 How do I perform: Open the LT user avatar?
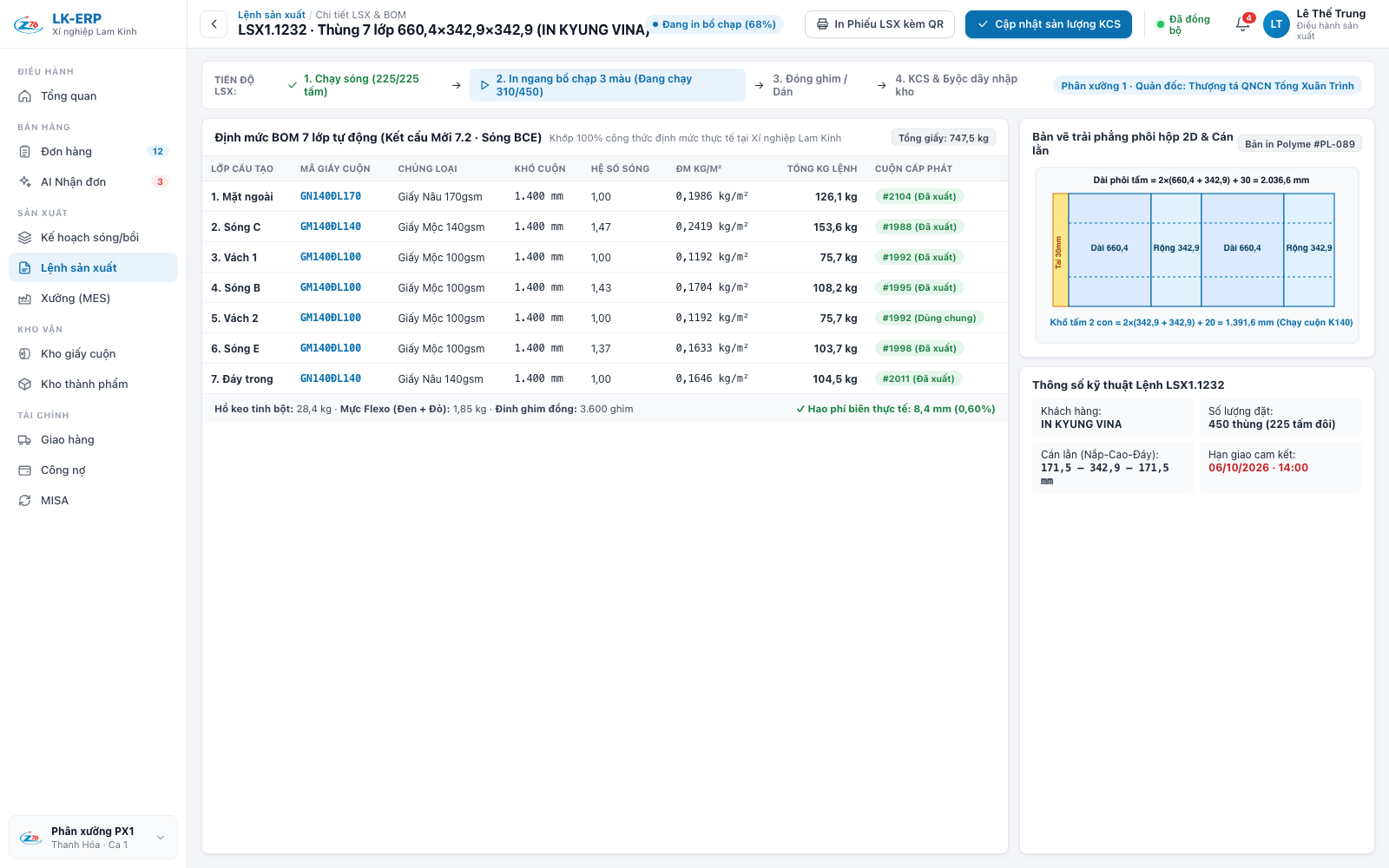[1276, 24]
